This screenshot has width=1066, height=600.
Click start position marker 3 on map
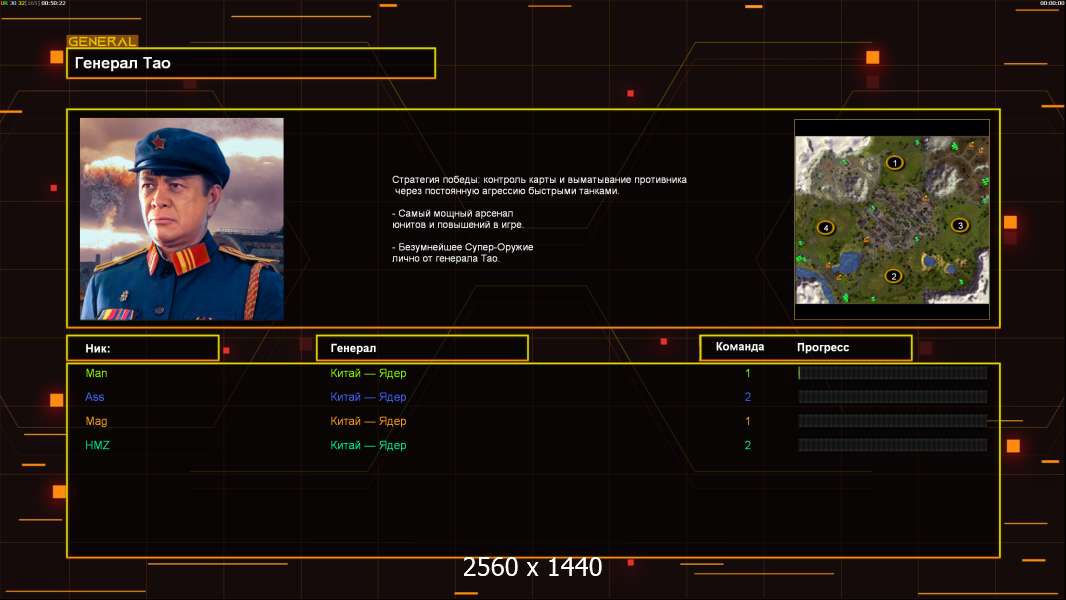[960, 225]
